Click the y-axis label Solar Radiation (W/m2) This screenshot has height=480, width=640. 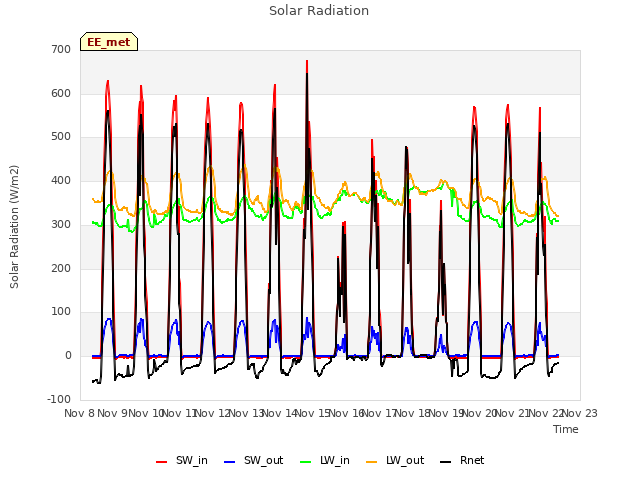click(14, 227)
